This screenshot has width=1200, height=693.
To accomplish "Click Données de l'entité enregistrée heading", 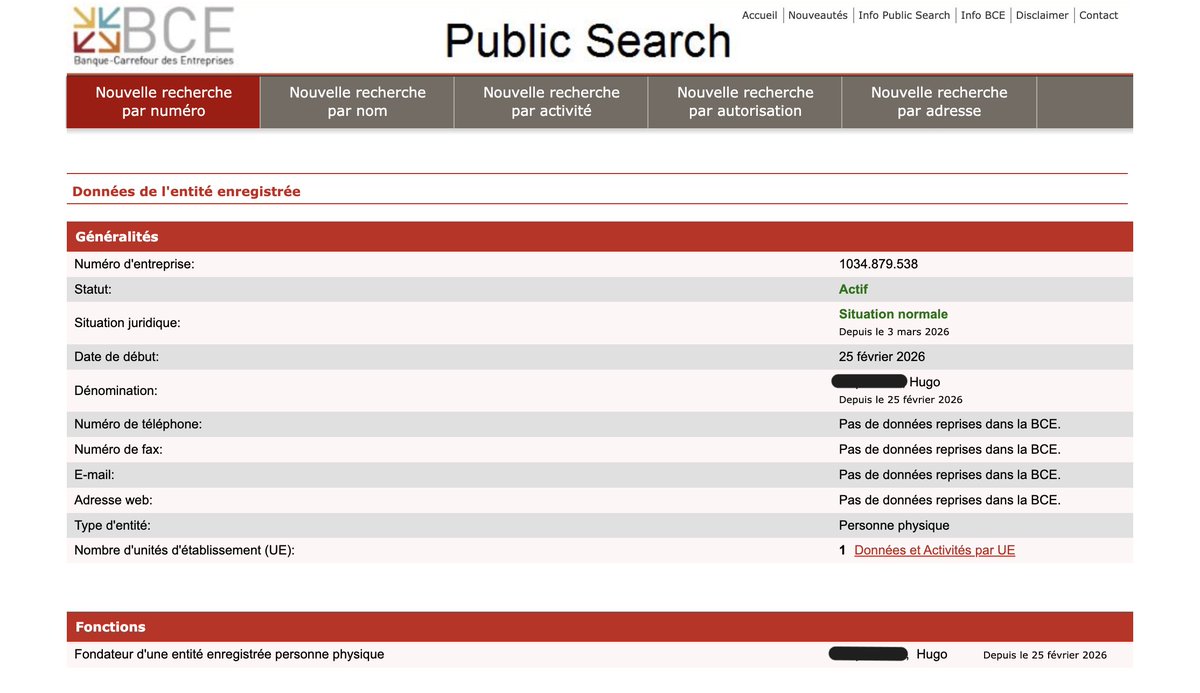I will point(186,191).
